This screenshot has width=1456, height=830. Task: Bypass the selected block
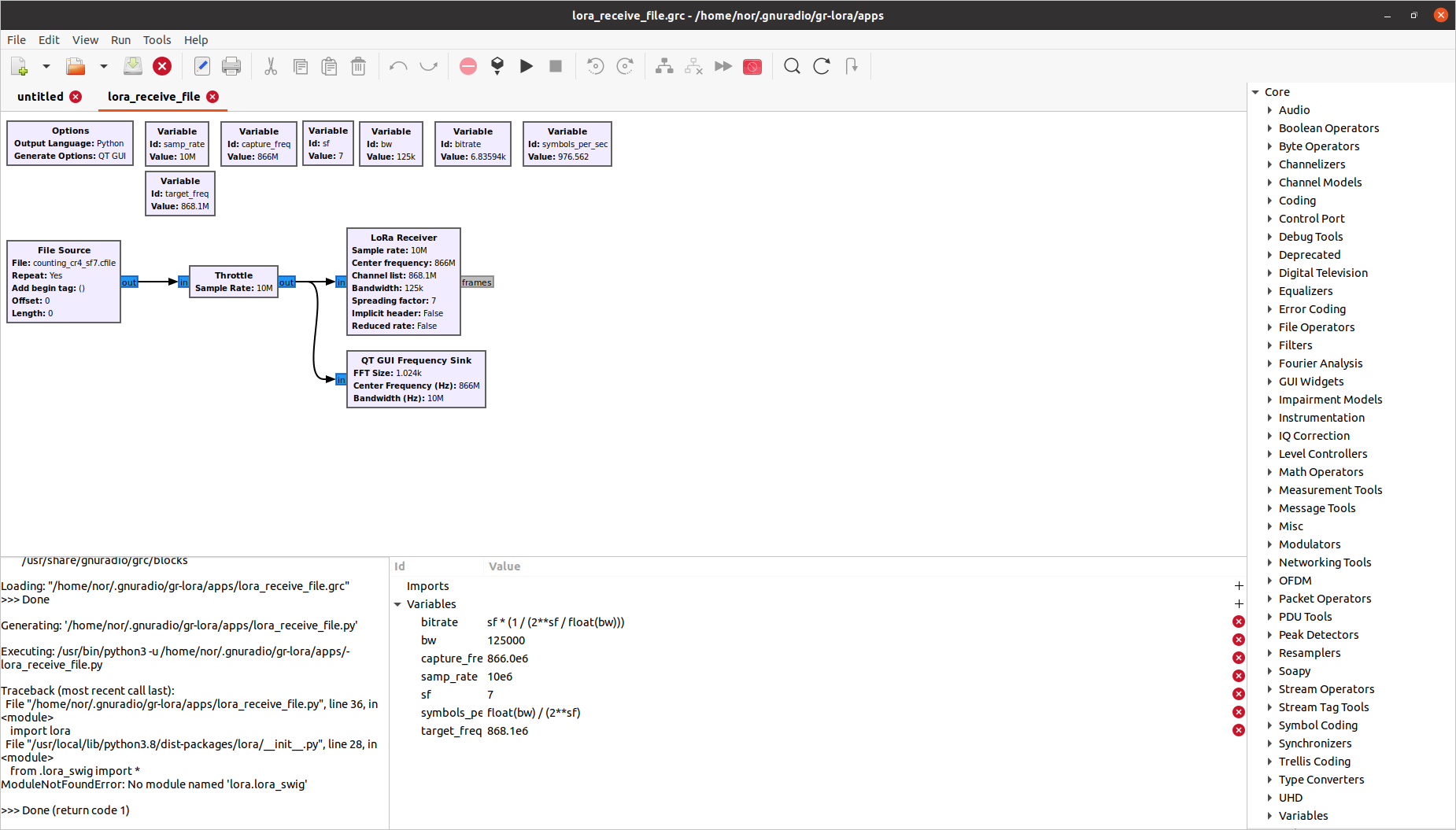click(x=723, y=66)
